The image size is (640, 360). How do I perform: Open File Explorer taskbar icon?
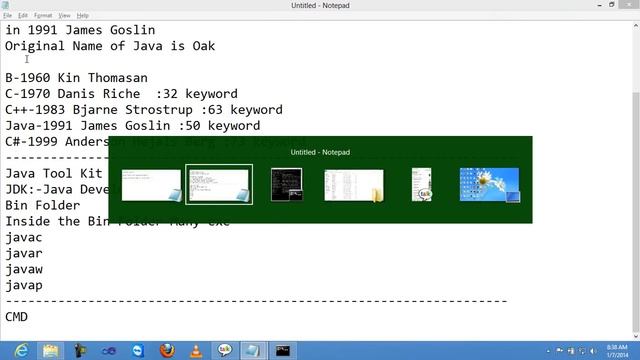tap(50, 351)
